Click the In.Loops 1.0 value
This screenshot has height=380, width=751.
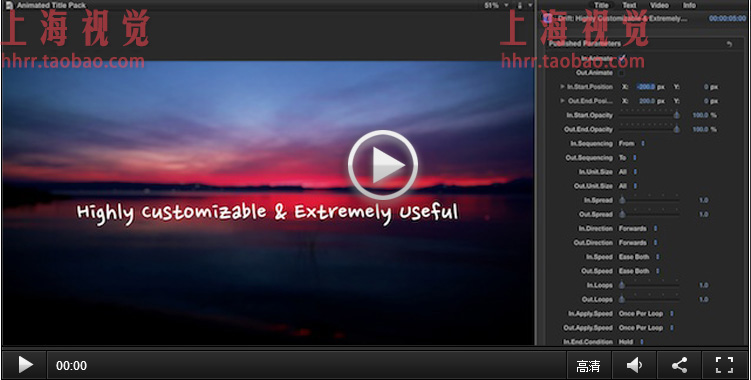pyautogui.click(x=704, y=285)
